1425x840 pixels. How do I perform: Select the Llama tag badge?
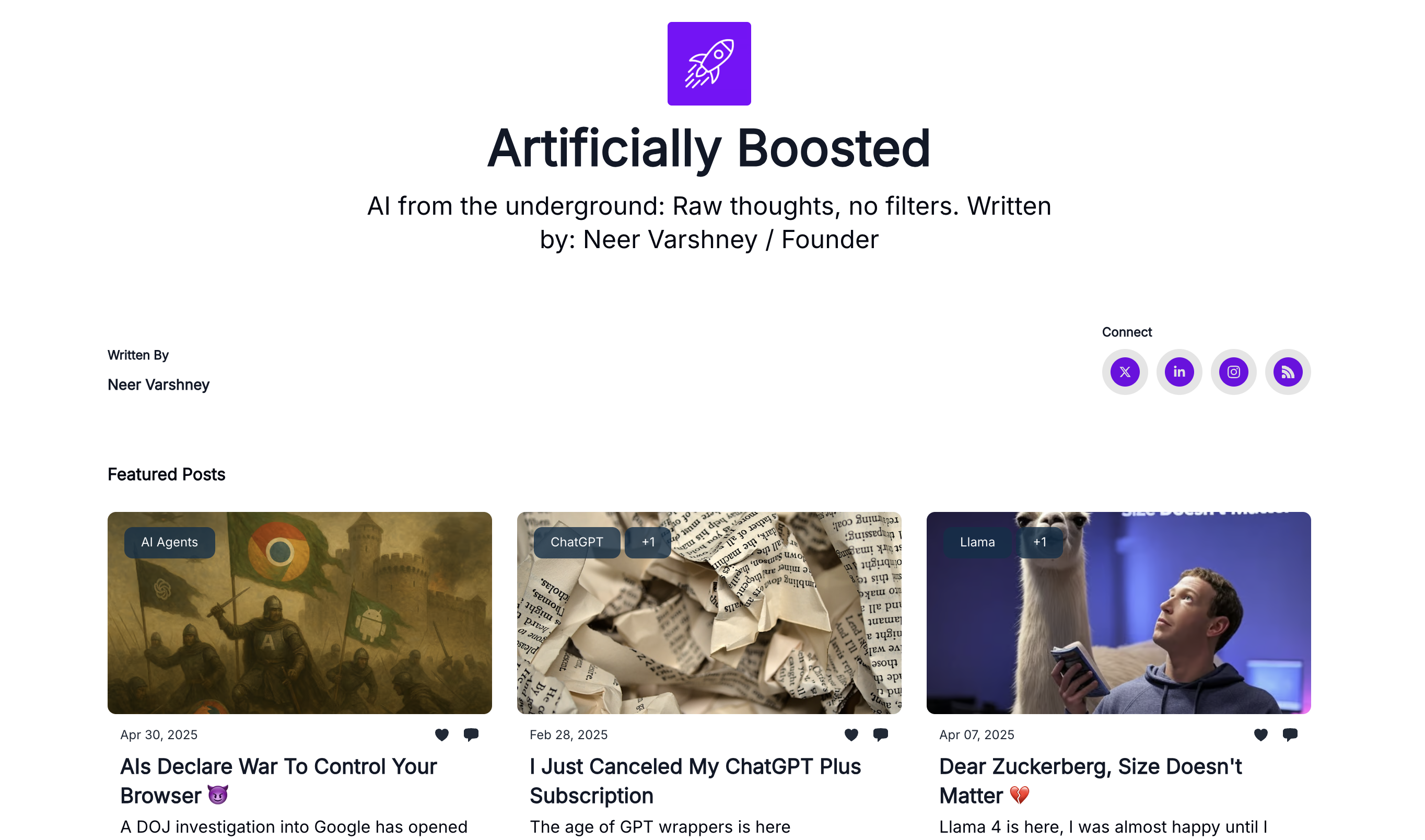(977, 542)
